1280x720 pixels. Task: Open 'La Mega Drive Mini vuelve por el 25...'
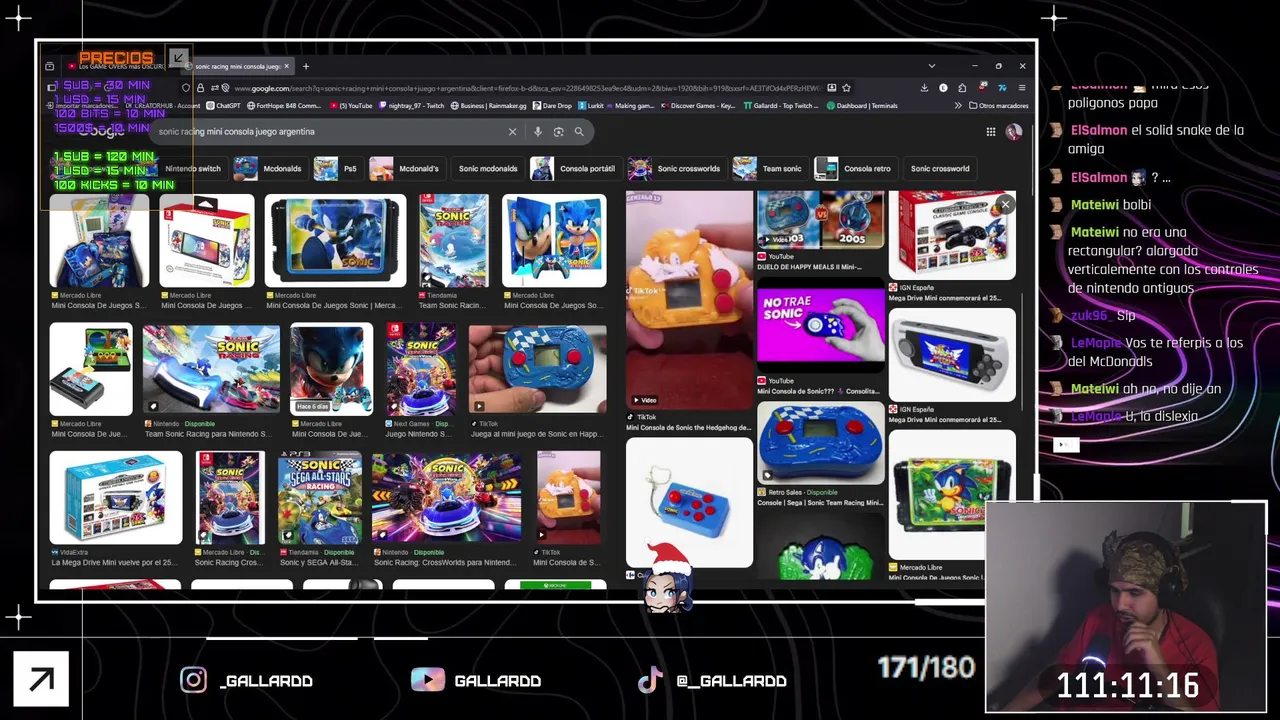[114, 562]
